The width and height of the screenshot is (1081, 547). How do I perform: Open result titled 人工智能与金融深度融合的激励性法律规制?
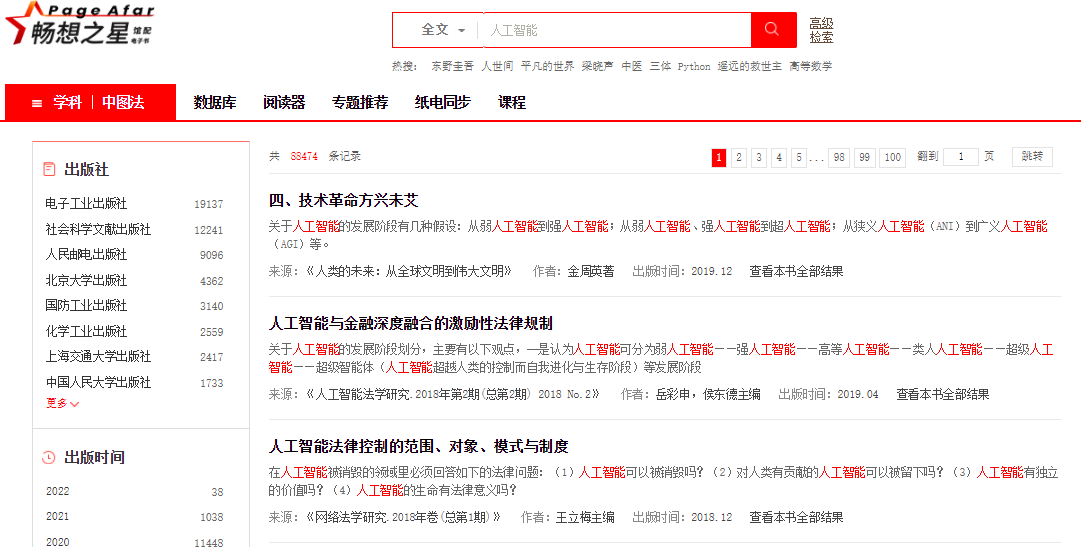tap(410, 323)
